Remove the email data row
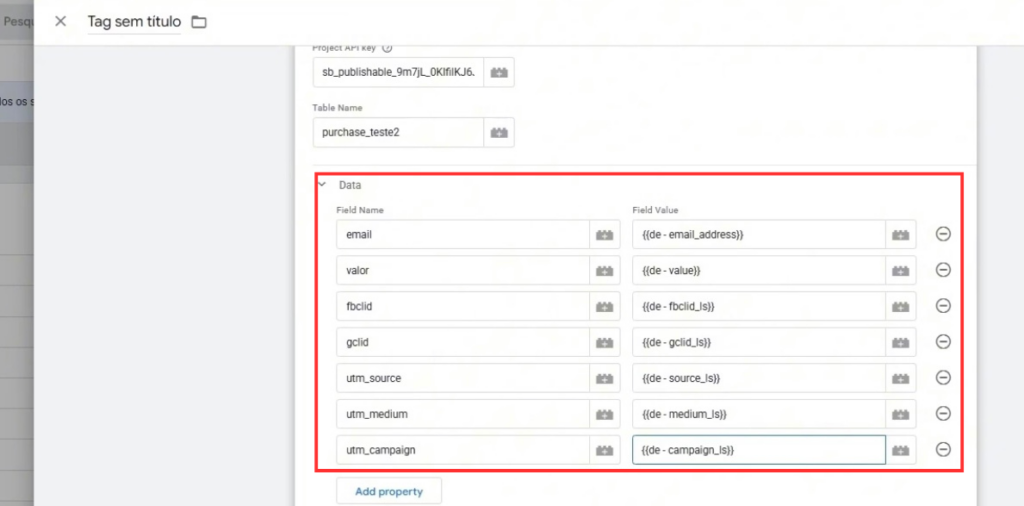Image resolution: width=1024 pixels, height=506 pixels. (942, 234)
